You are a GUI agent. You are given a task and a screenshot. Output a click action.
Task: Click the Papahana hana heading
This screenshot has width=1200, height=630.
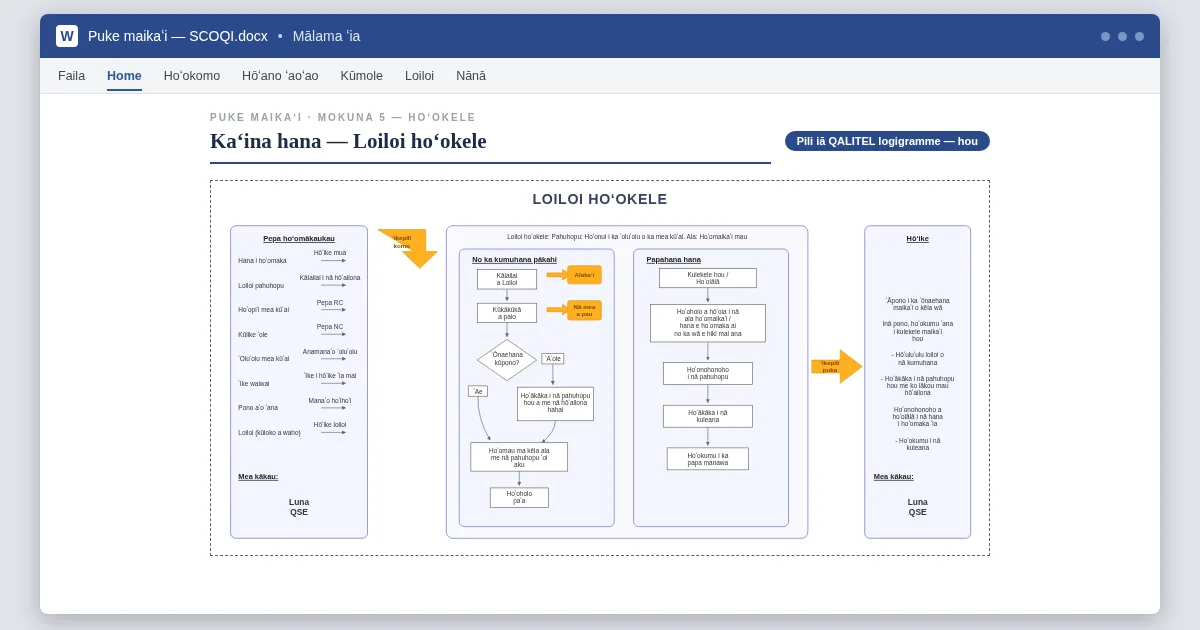[673, 260]
